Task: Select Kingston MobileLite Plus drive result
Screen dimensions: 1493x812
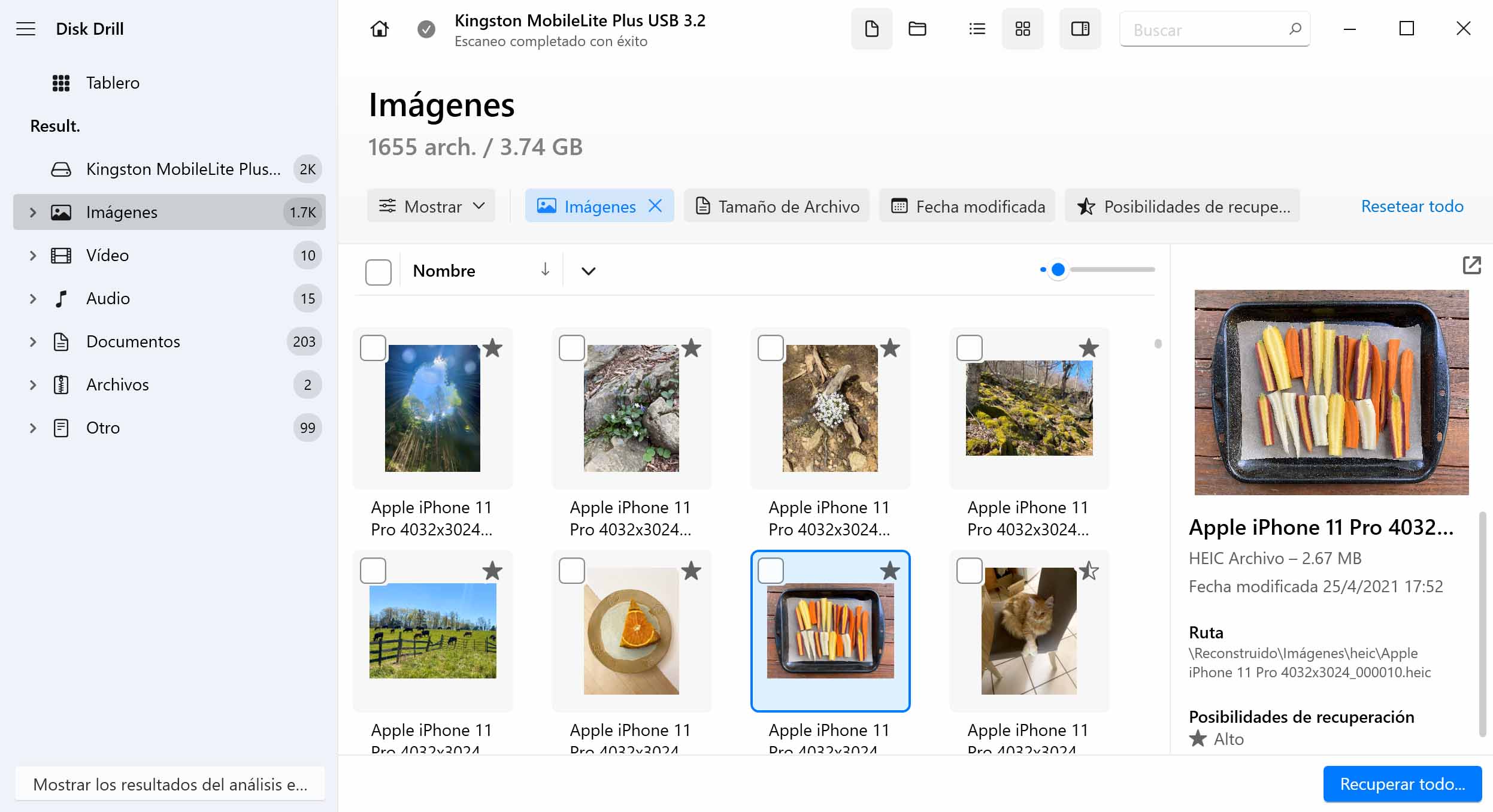Action: pos(169,169)
